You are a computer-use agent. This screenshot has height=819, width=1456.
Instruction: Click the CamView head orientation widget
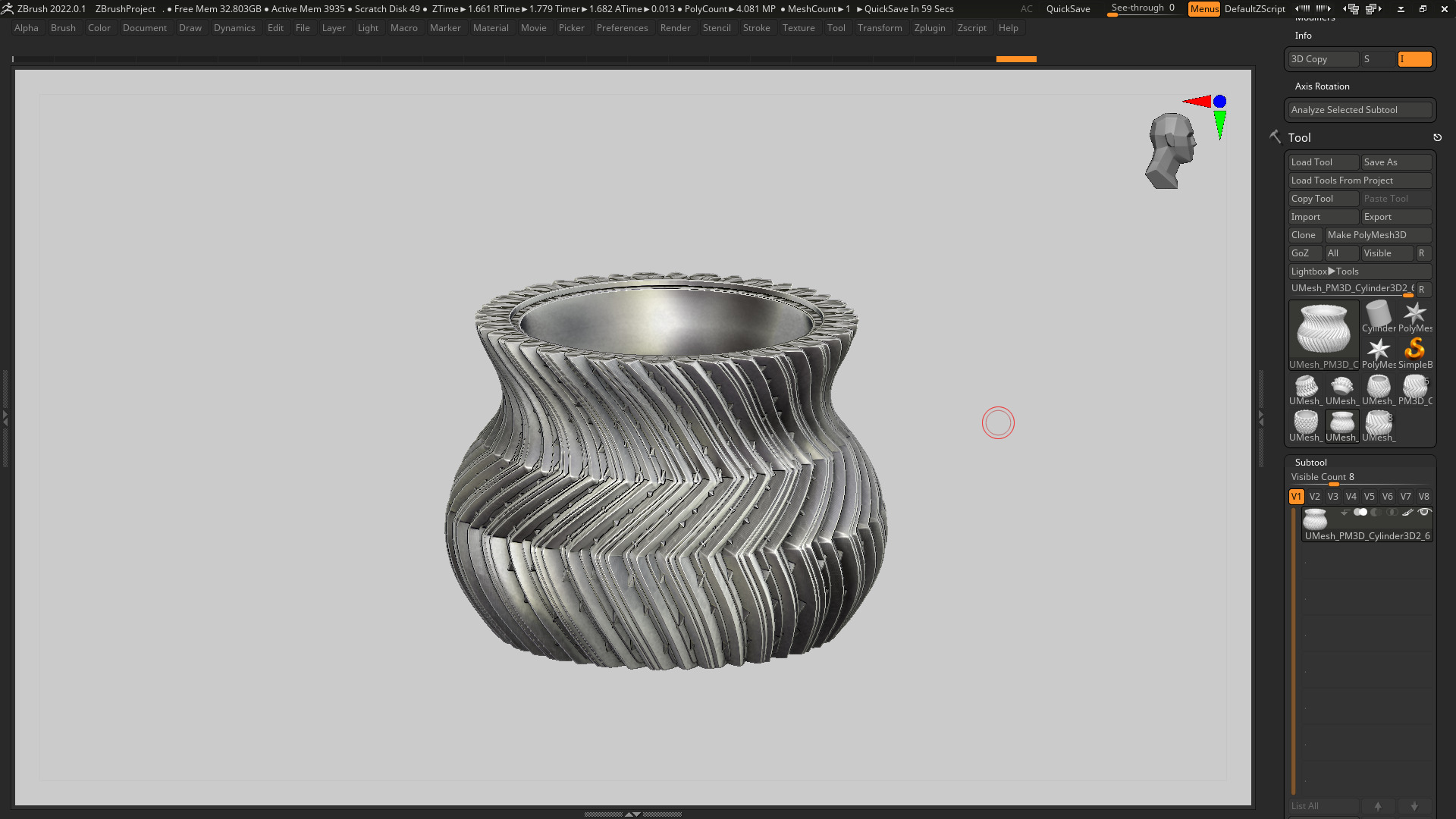tap(1170, 150)
